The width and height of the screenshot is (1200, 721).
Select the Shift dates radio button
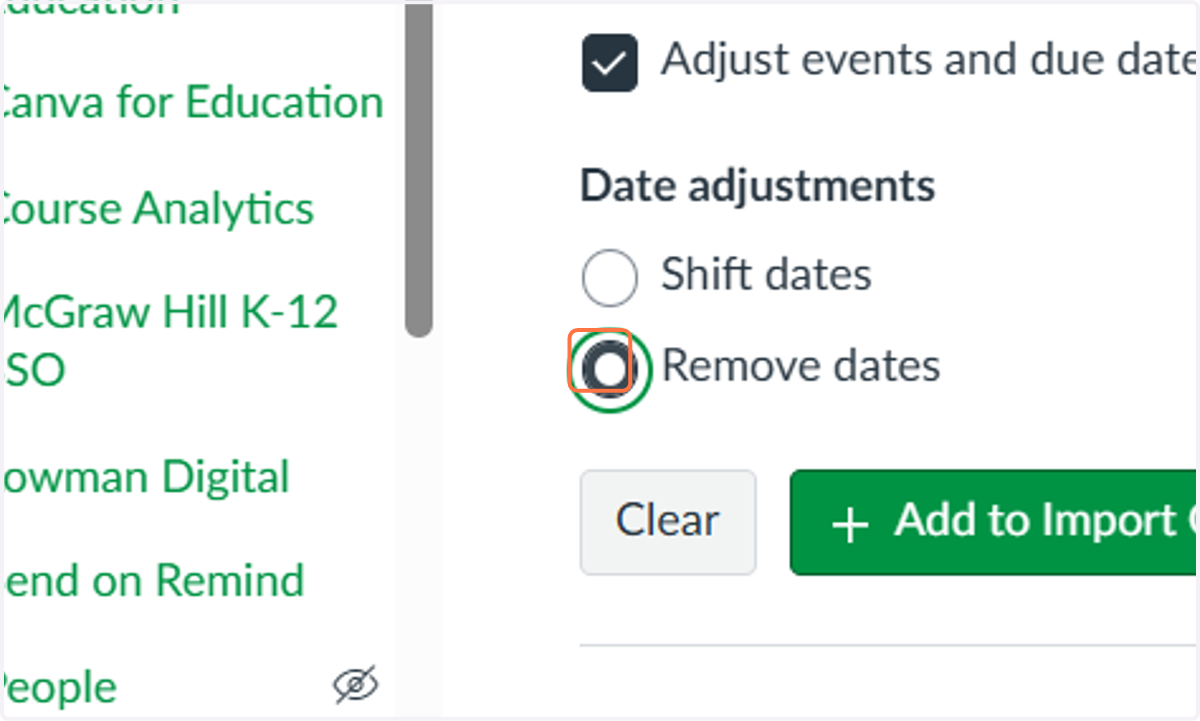(x=609, y=277)
